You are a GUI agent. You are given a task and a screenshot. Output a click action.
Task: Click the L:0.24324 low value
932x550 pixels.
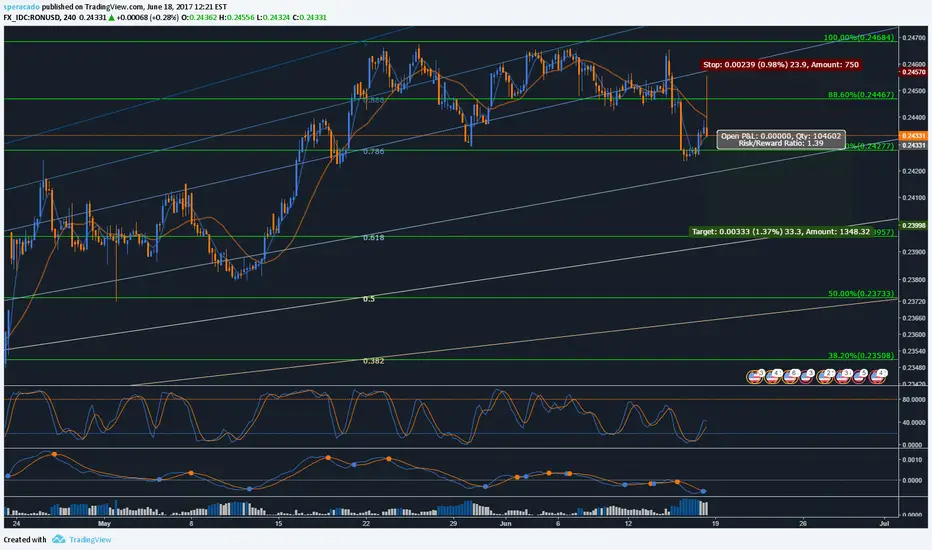(273, 17)
